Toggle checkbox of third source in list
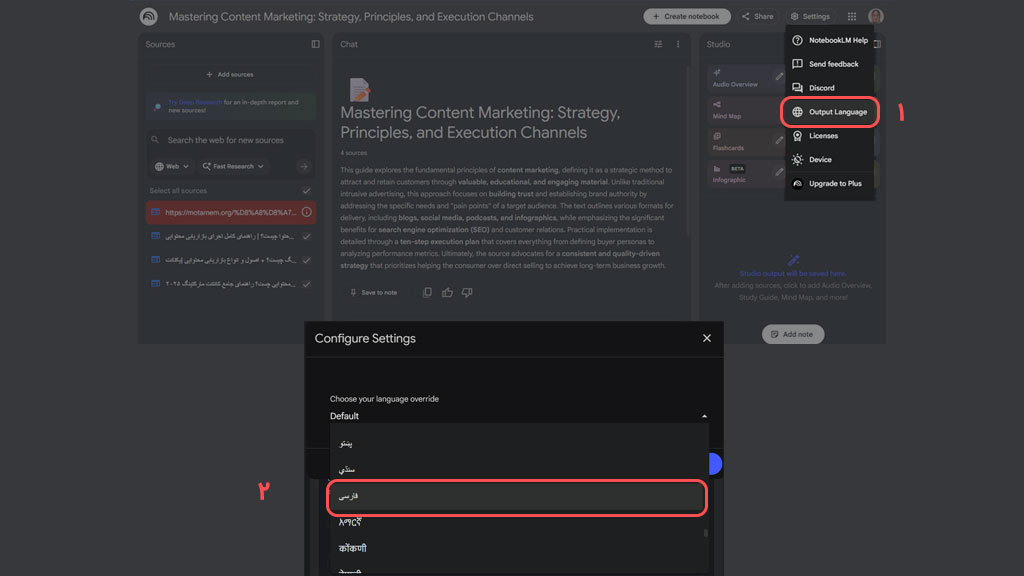This screenshot has height=576, width=1024. click(306, 260)
